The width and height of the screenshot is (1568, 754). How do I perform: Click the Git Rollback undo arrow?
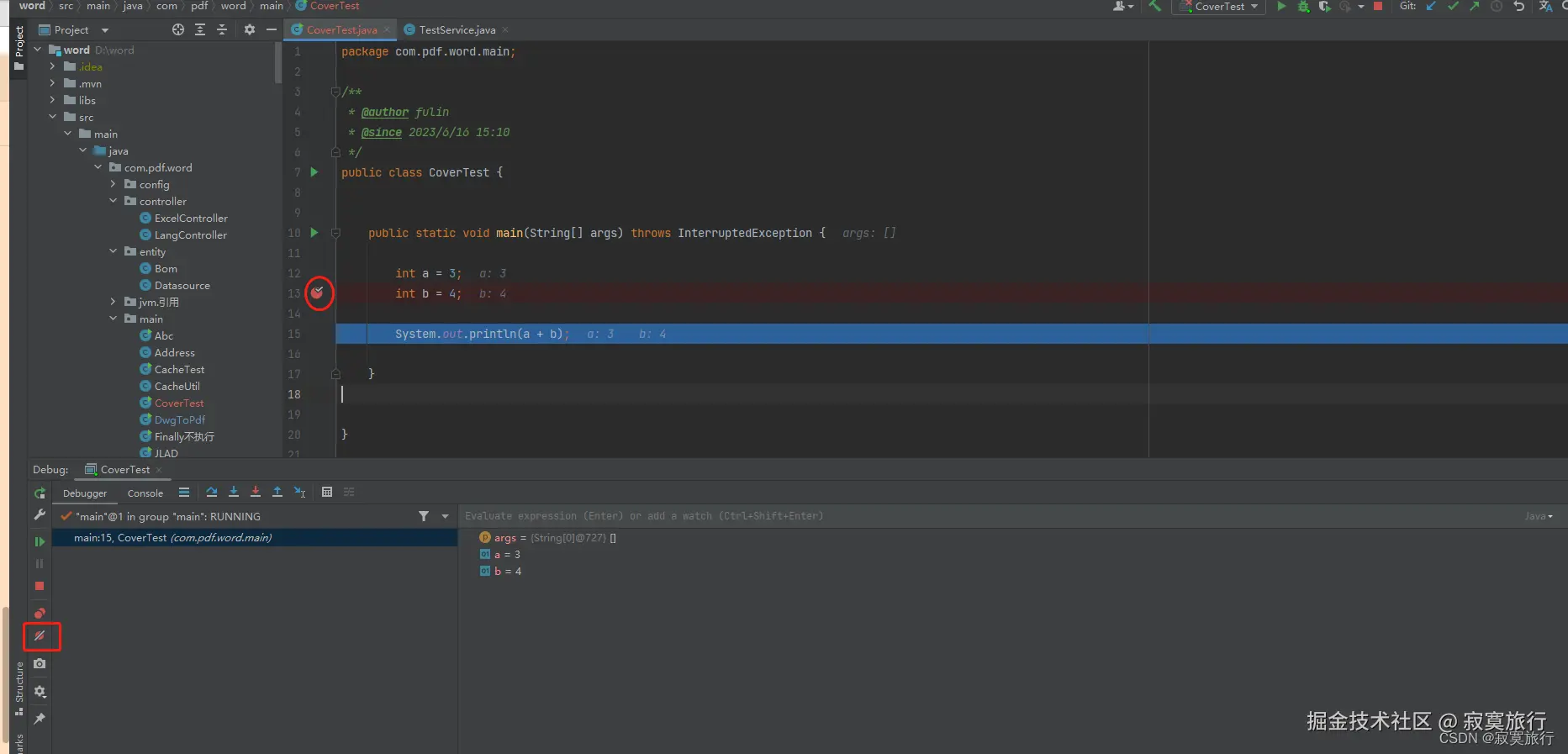click(1518, 6)
